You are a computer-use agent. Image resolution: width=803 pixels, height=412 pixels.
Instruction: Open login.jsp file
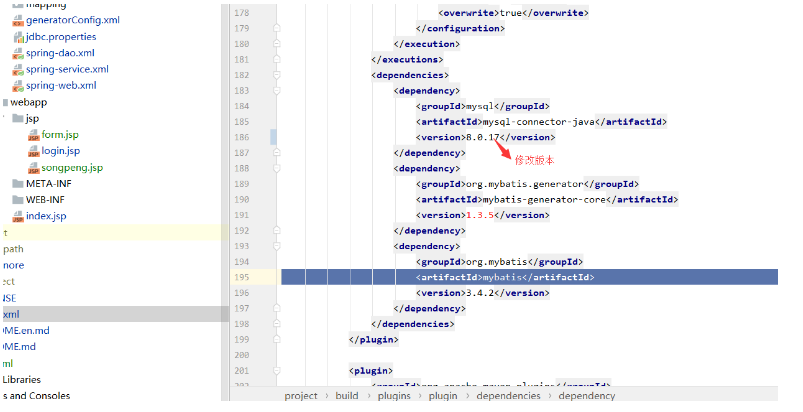[x=60, y=150]
